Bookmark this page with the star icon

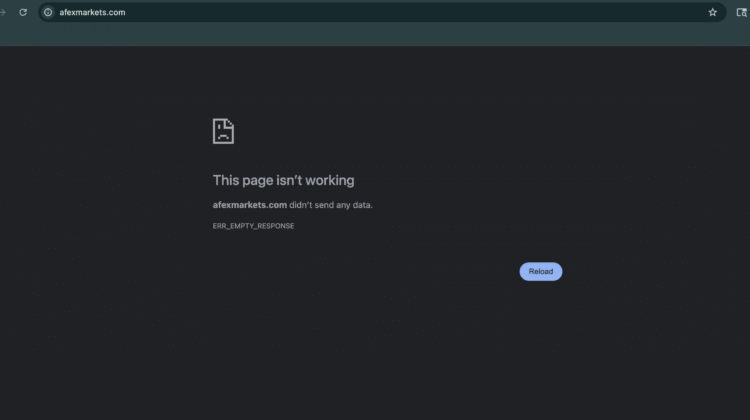tap(712, 12)
